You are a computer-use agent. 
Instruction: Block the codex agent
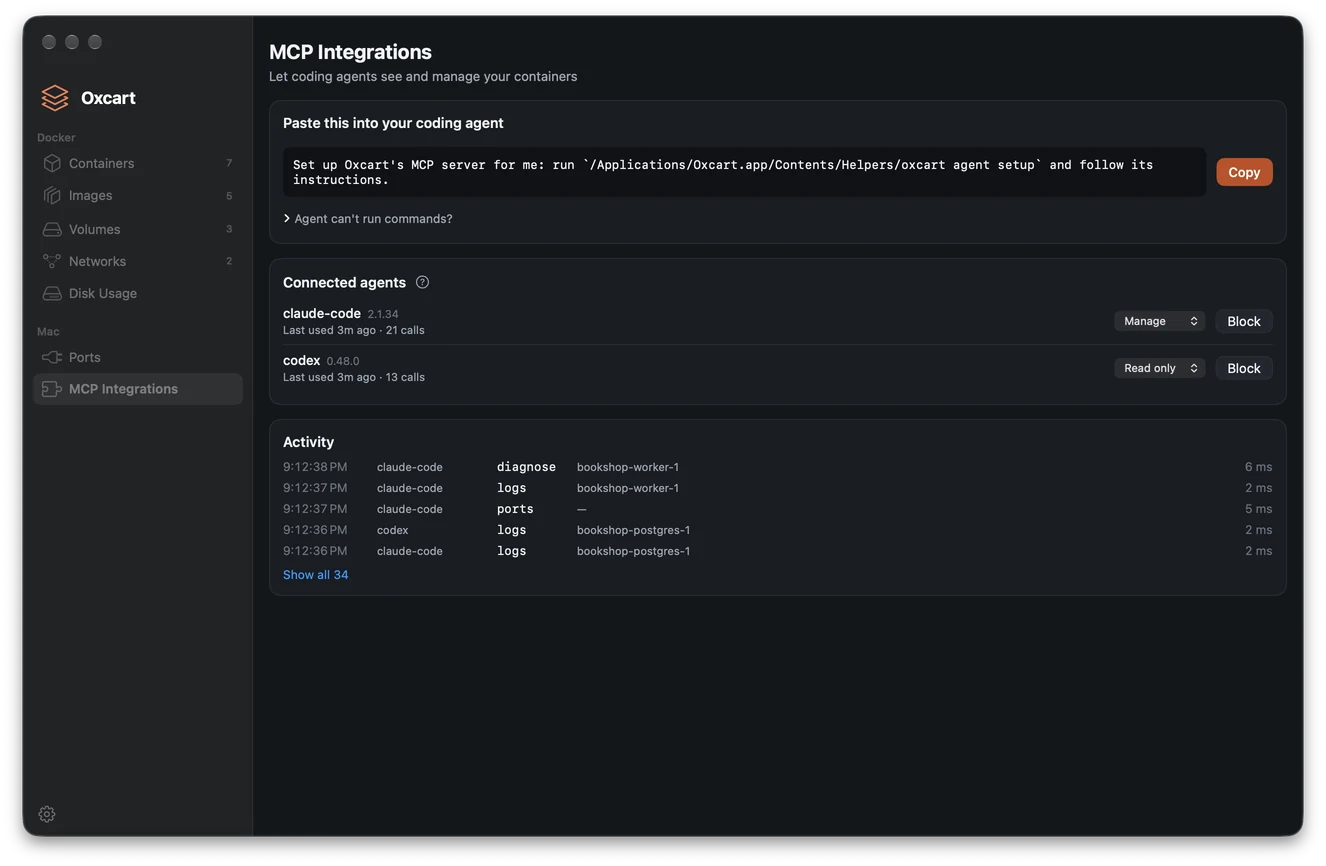[x=1244, y=368]
